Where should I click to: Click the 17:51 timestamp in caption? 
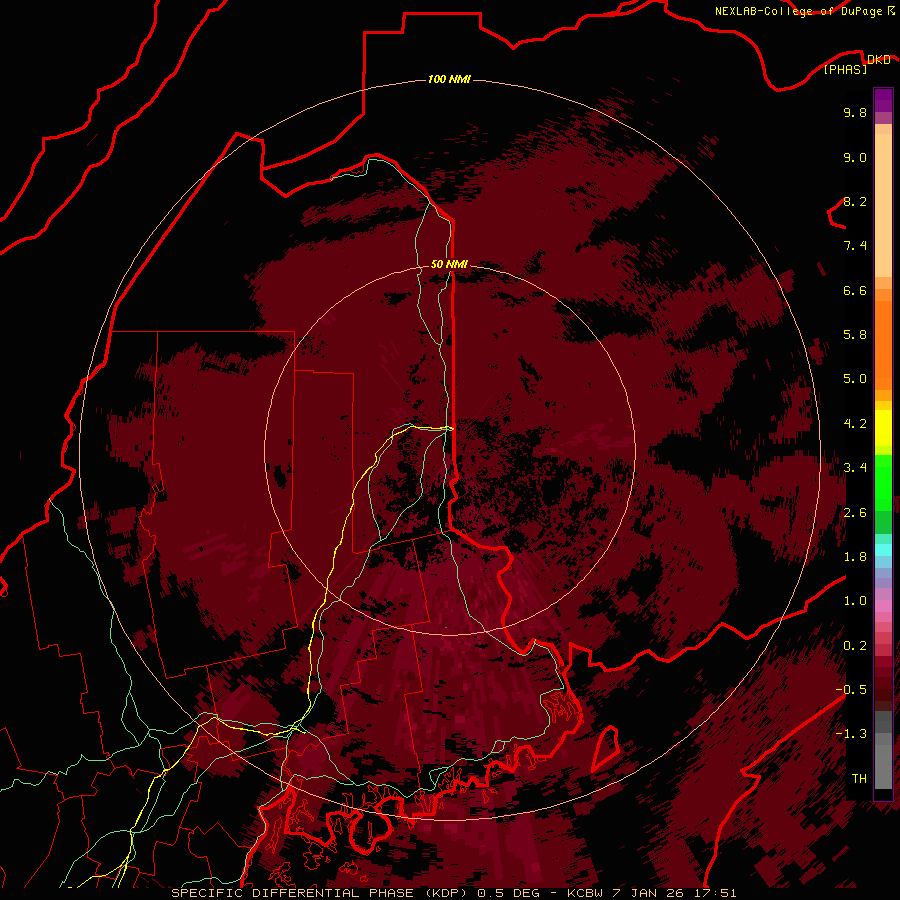(x=716, y=893)
